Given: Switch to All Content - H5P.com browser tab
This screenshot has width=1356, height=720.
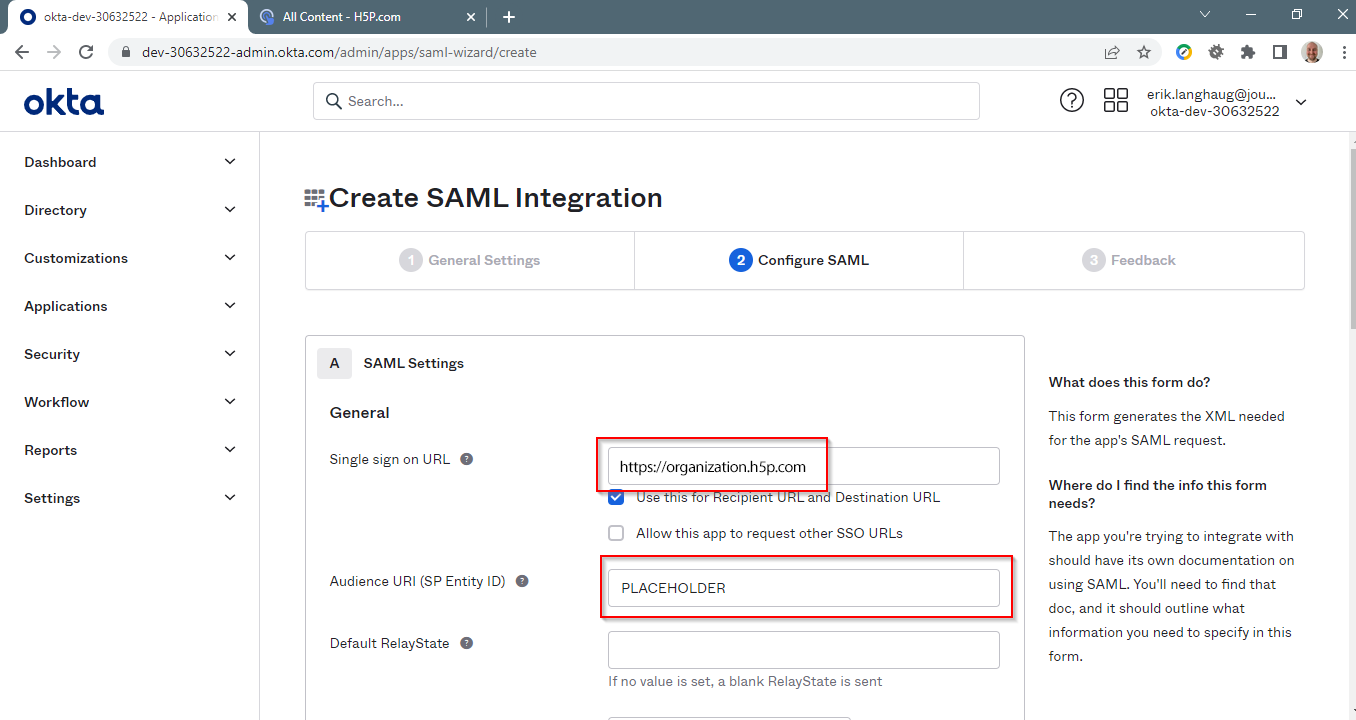Looking at the screenshot, I should 365,16.
